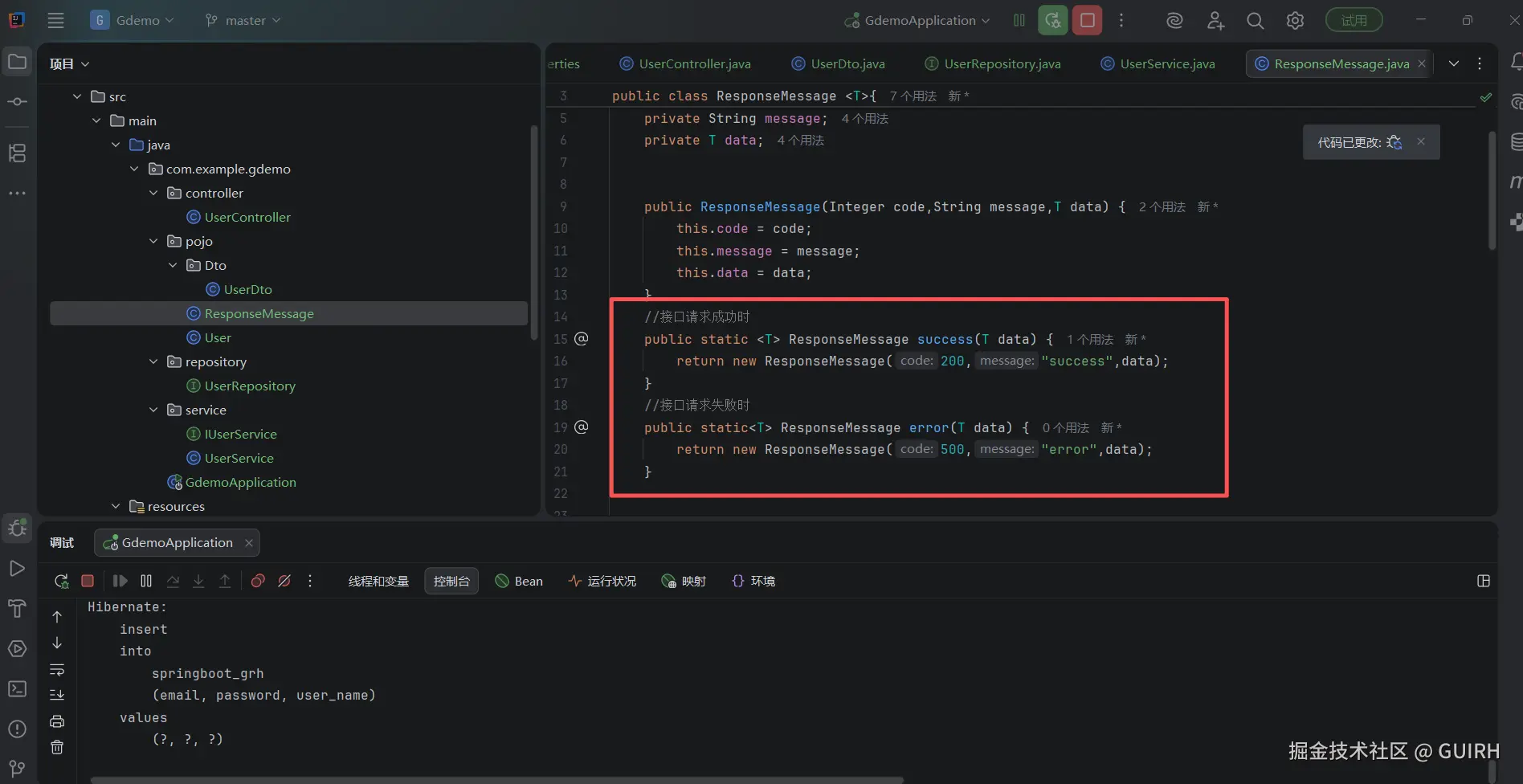Screen dimensions: 1523x784
Task: Collapse the src folder
Action: [77, 96]
